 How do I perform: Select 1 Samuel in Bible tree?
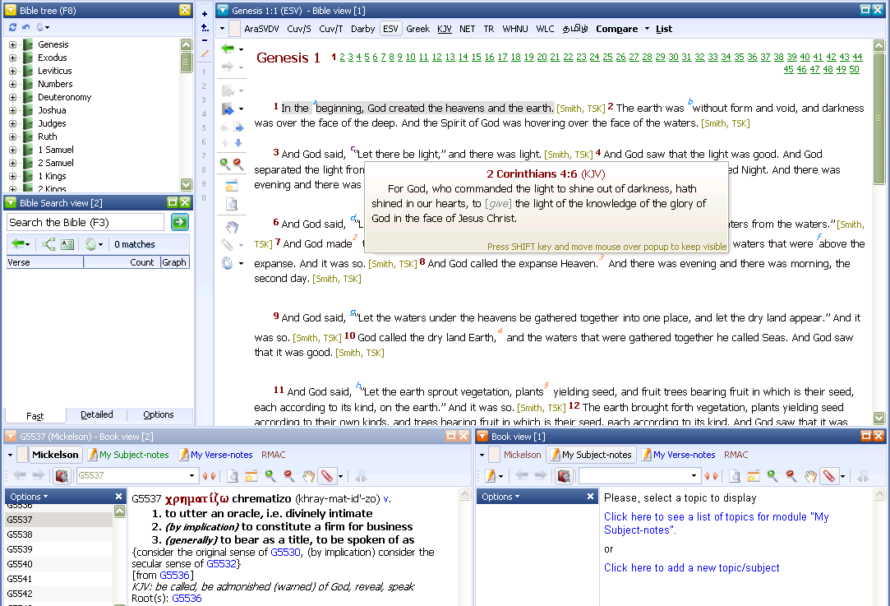coord(55,150)
